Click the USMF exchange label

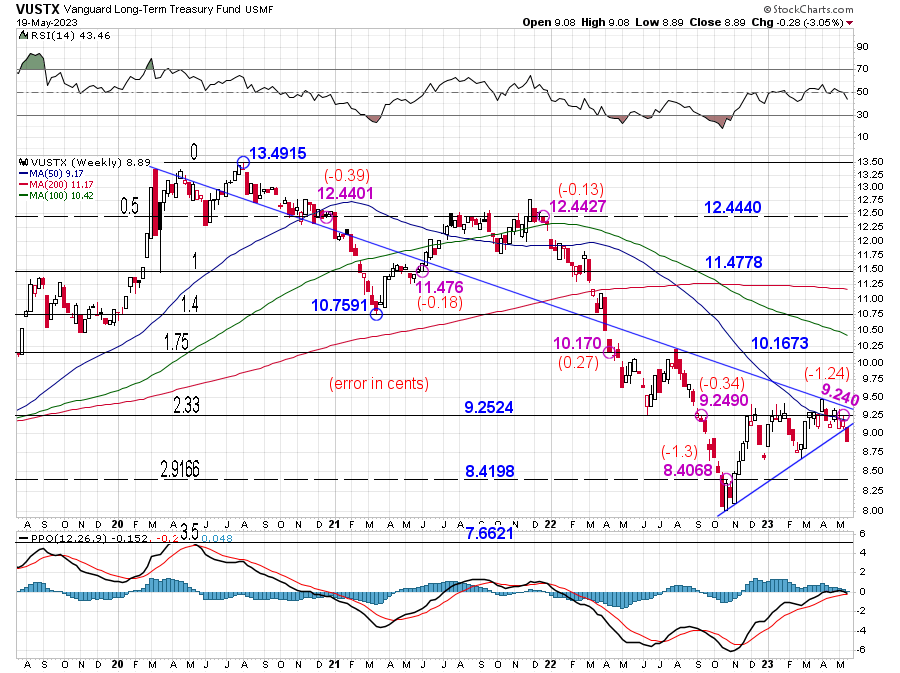click(x=259, y=10)
